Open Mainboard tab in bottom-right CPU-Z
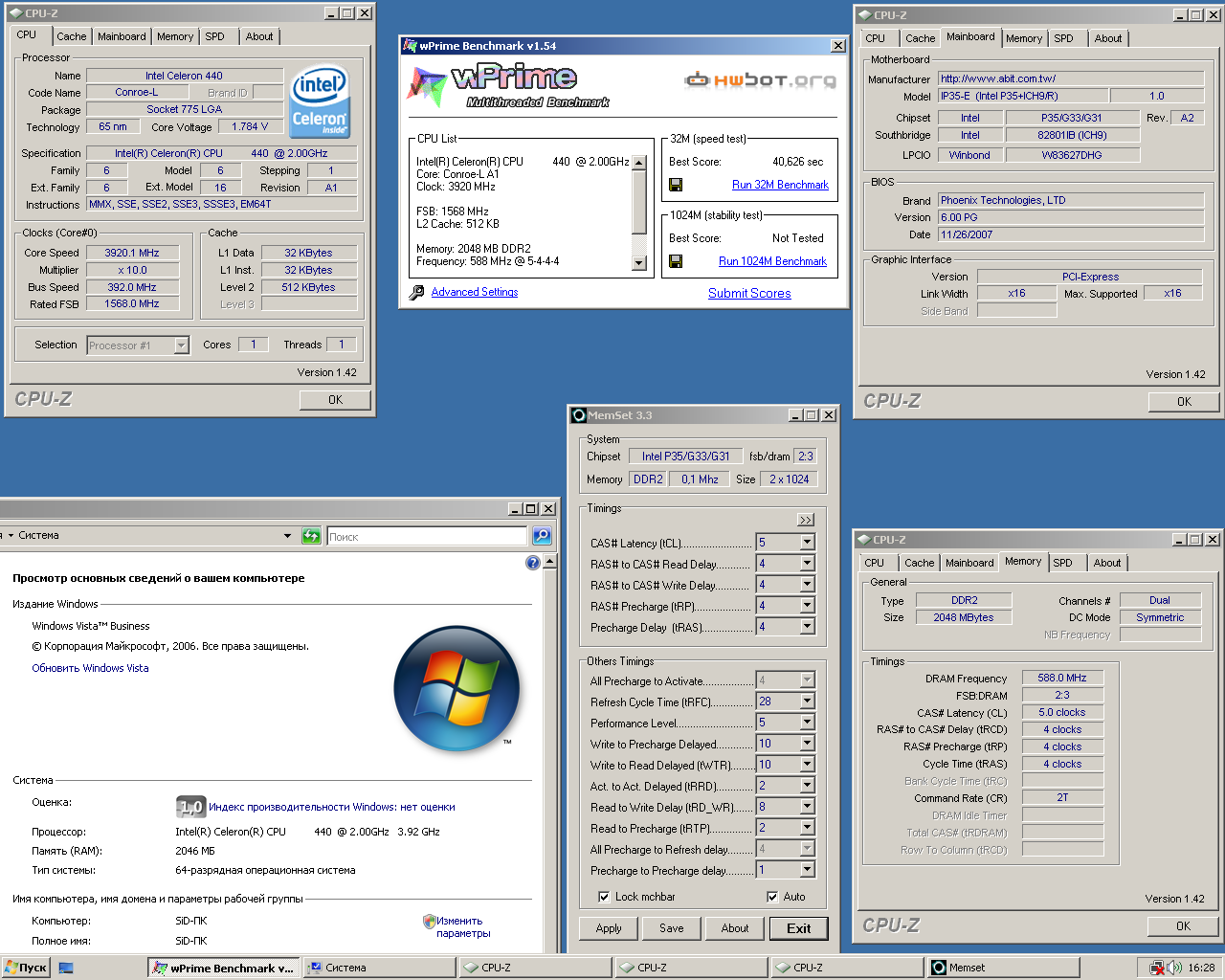The height and width of the screenshot is (980, 1225). click(969, 563)
